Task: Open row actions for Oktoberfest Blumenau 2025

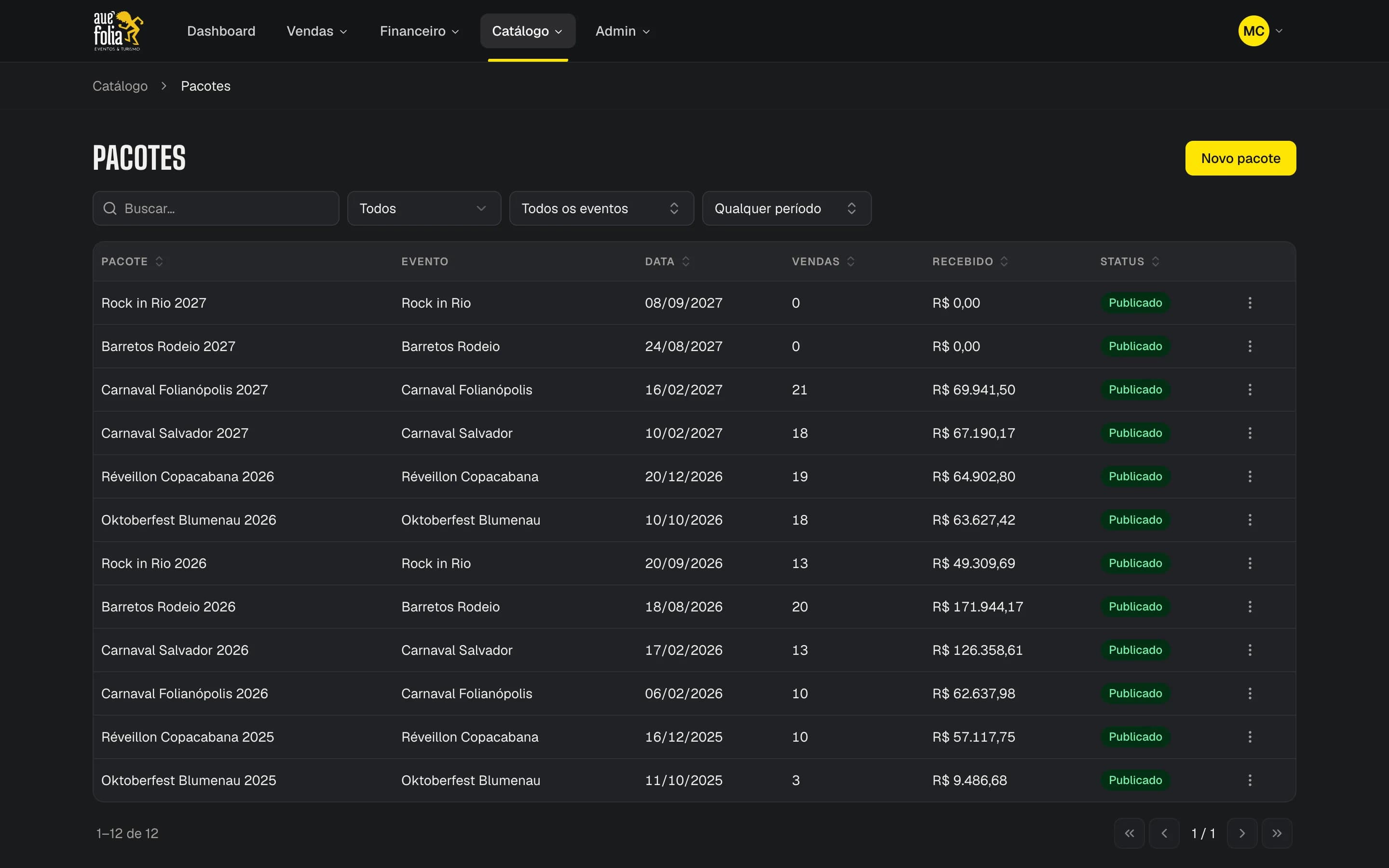Action: coord(1250,780)
